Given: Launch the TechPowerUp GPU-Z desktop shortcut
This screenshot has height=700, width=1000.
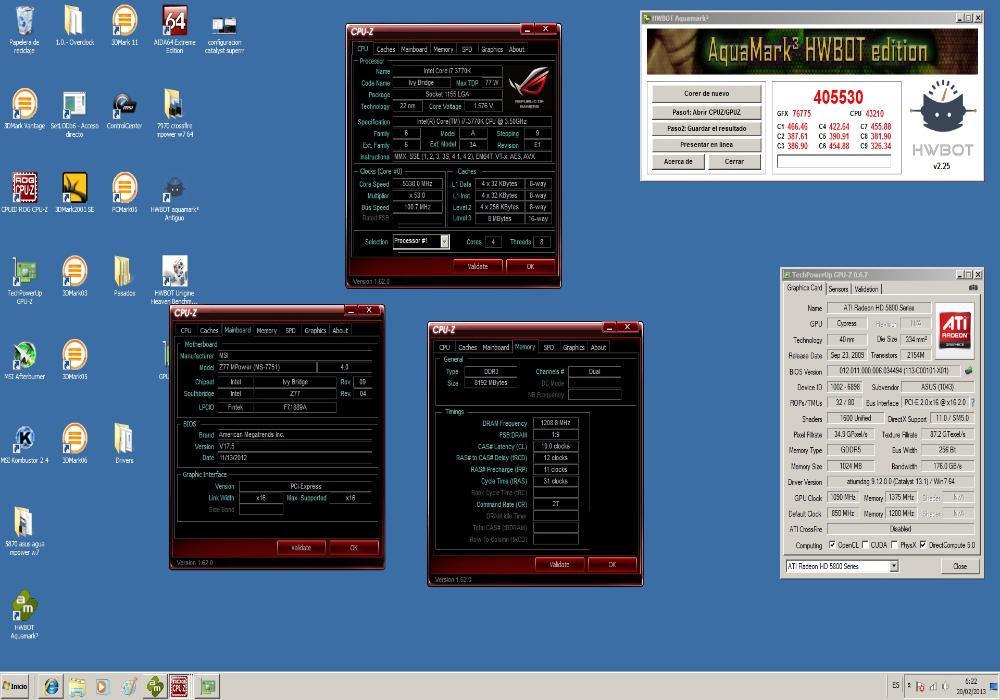Looking at the screenshot, I should click(x=24, y=281).
